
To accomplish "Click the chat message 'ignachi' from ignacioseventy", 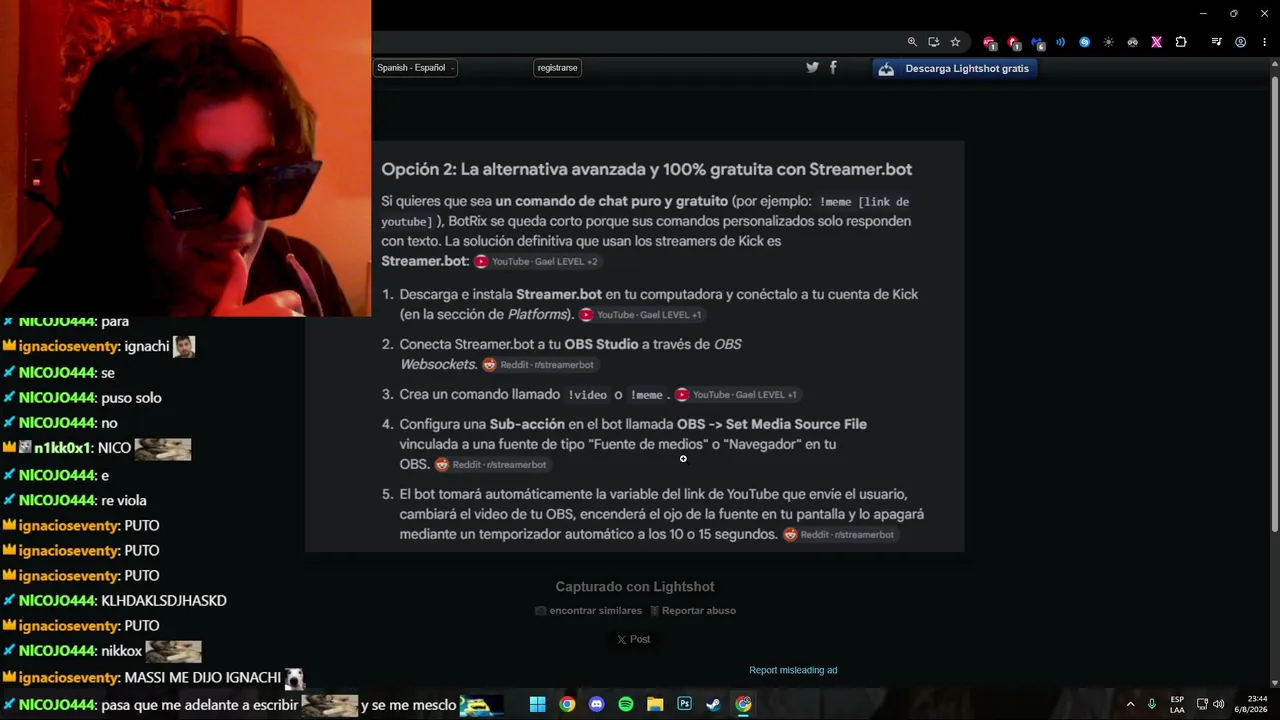I will click(x=146, y=347).
